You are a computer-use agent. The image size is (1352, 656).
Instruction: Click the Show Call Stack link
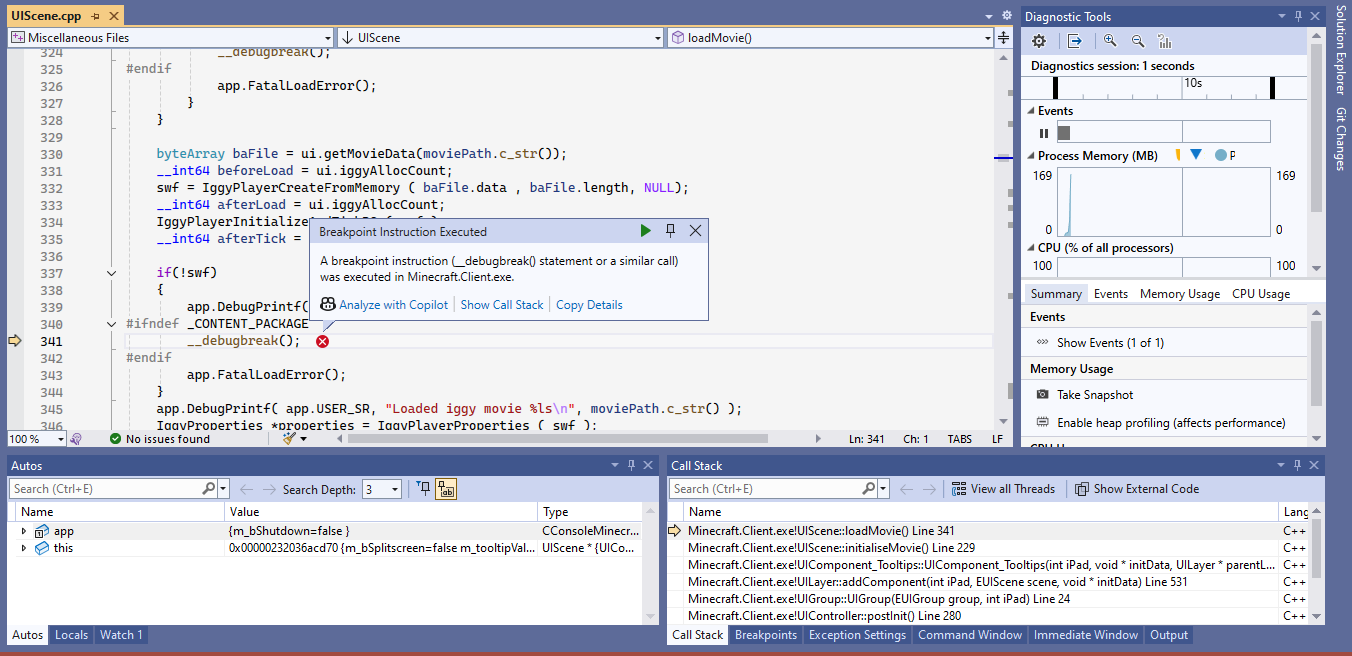coord(502,305)
